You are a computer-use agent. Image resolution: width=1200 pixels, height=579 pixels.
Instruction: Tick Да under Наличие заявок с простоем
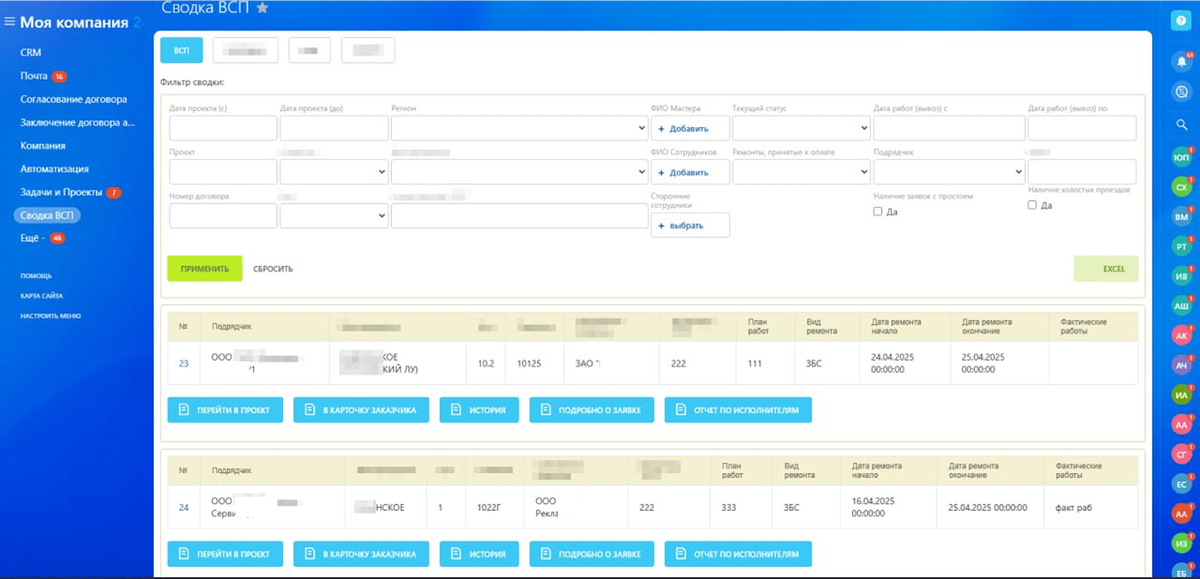pyautogui.click(x=878, y=212)
